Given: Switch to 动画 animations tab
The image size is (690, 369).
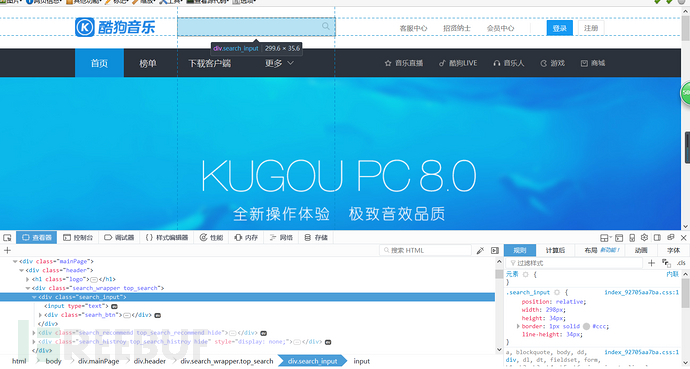Looking at the screenshot, I should (x=641, y=250).
